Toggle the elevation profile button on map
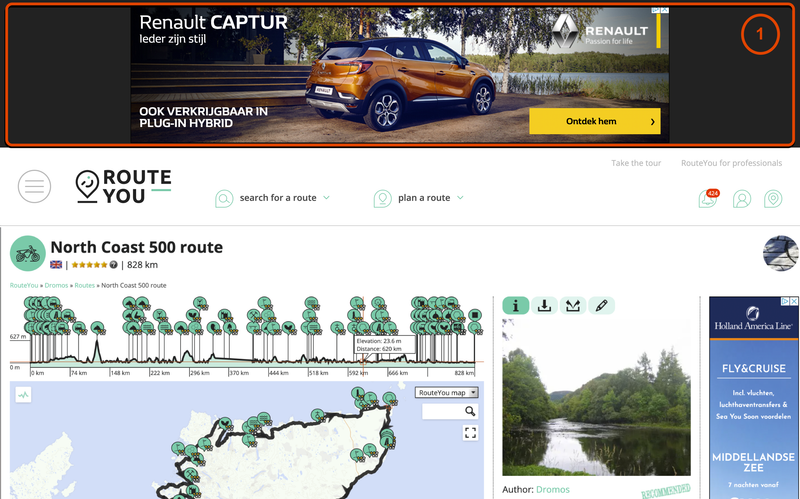The height and width of the screenshot is (499, 800). (23, 394)
